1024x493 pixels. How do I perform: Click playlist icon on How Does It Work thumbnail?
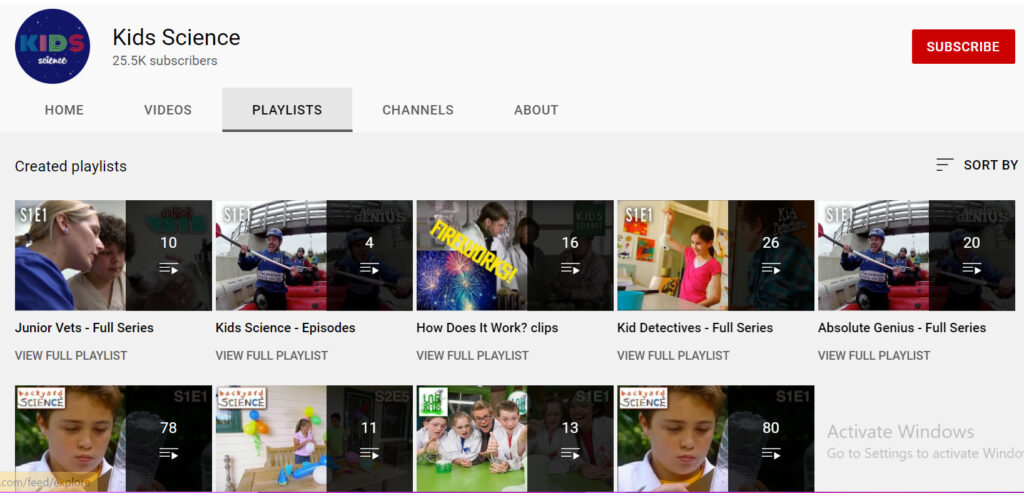[x=570, y=269]
